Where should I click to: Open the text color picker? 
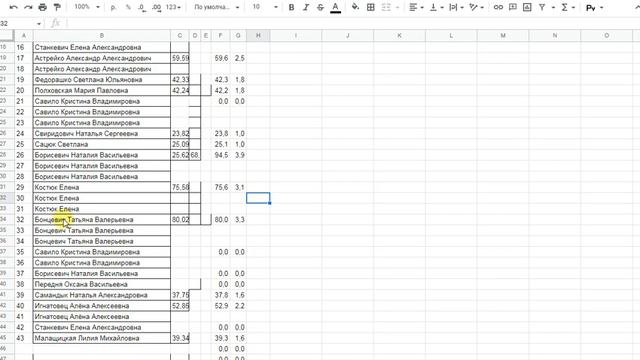click(336, 7)
